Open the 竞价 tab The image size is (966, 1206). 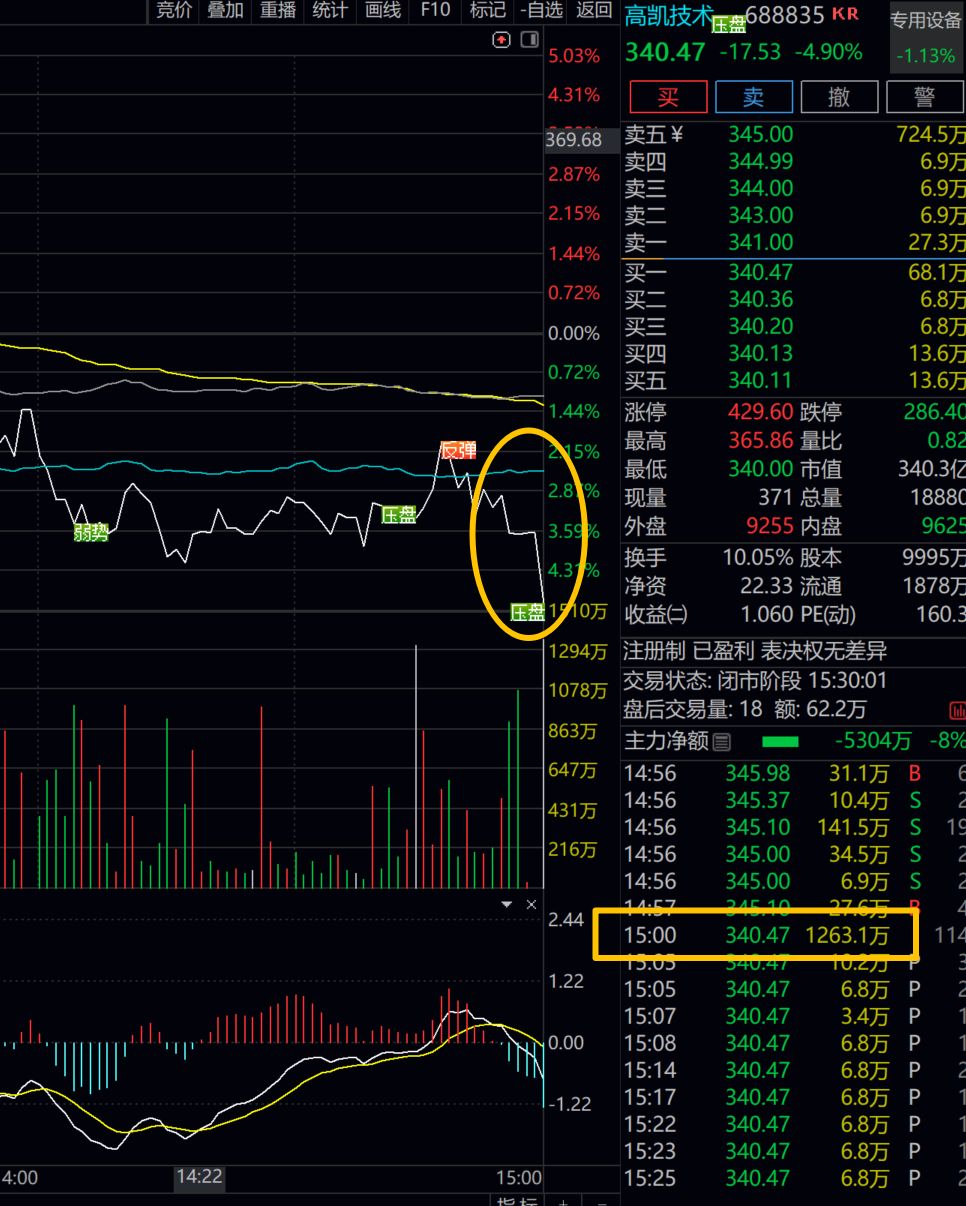pos(174,11)
